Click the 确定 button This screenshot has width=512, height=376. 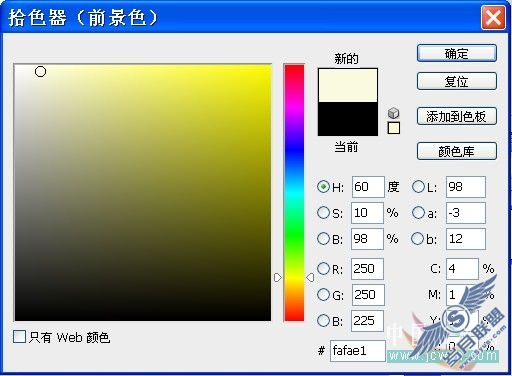pos(457,53)
